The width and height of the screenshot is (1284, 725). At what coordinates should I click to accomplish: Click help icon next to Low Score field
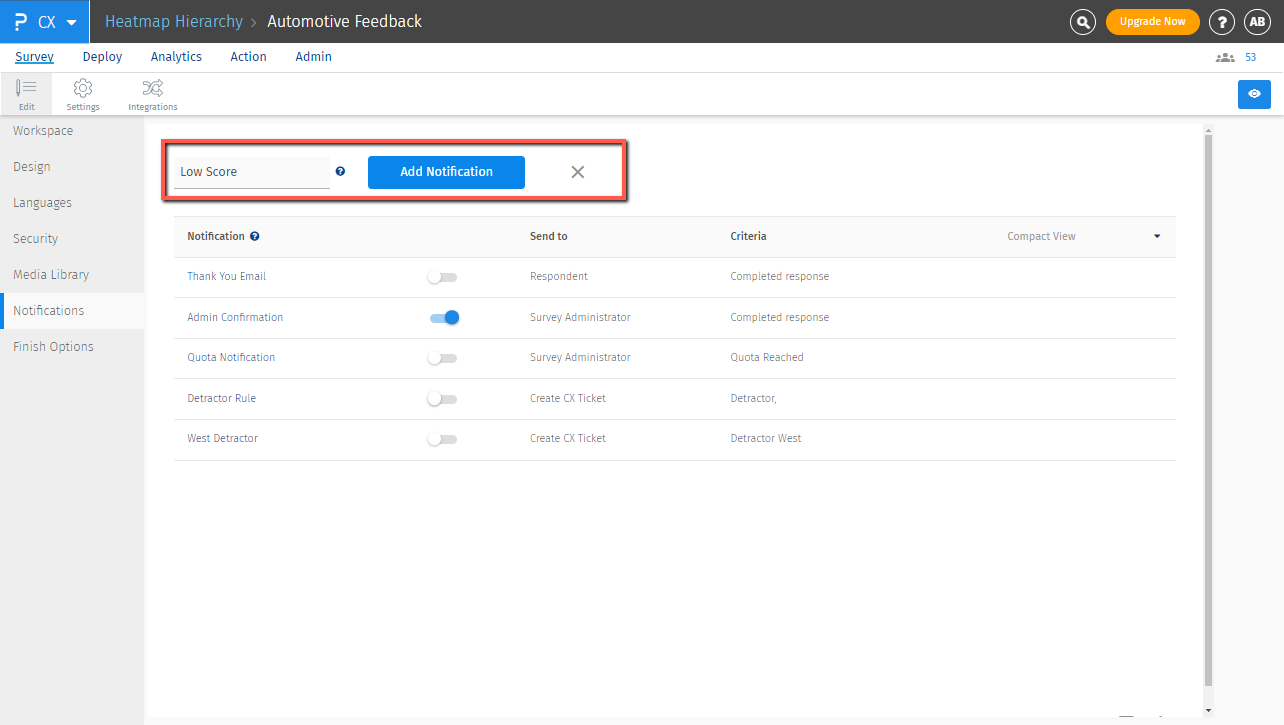(x=340, y=172)
